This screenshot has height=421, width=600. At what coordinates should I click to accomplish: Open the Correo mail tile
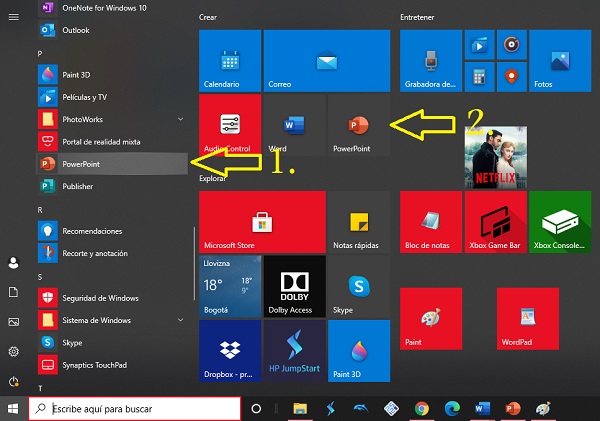click(x=327, y=61)
